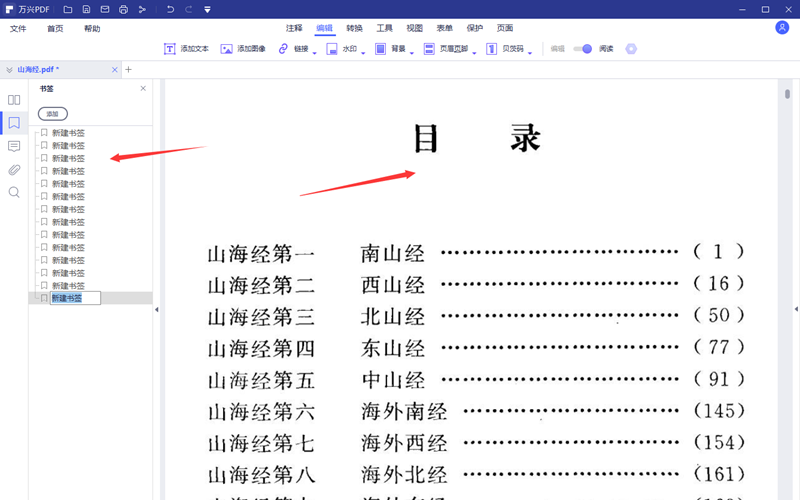Select the bookmark panel icon in sidebar
The height and width of the screenshot is (500, 800).
(14, 123)
